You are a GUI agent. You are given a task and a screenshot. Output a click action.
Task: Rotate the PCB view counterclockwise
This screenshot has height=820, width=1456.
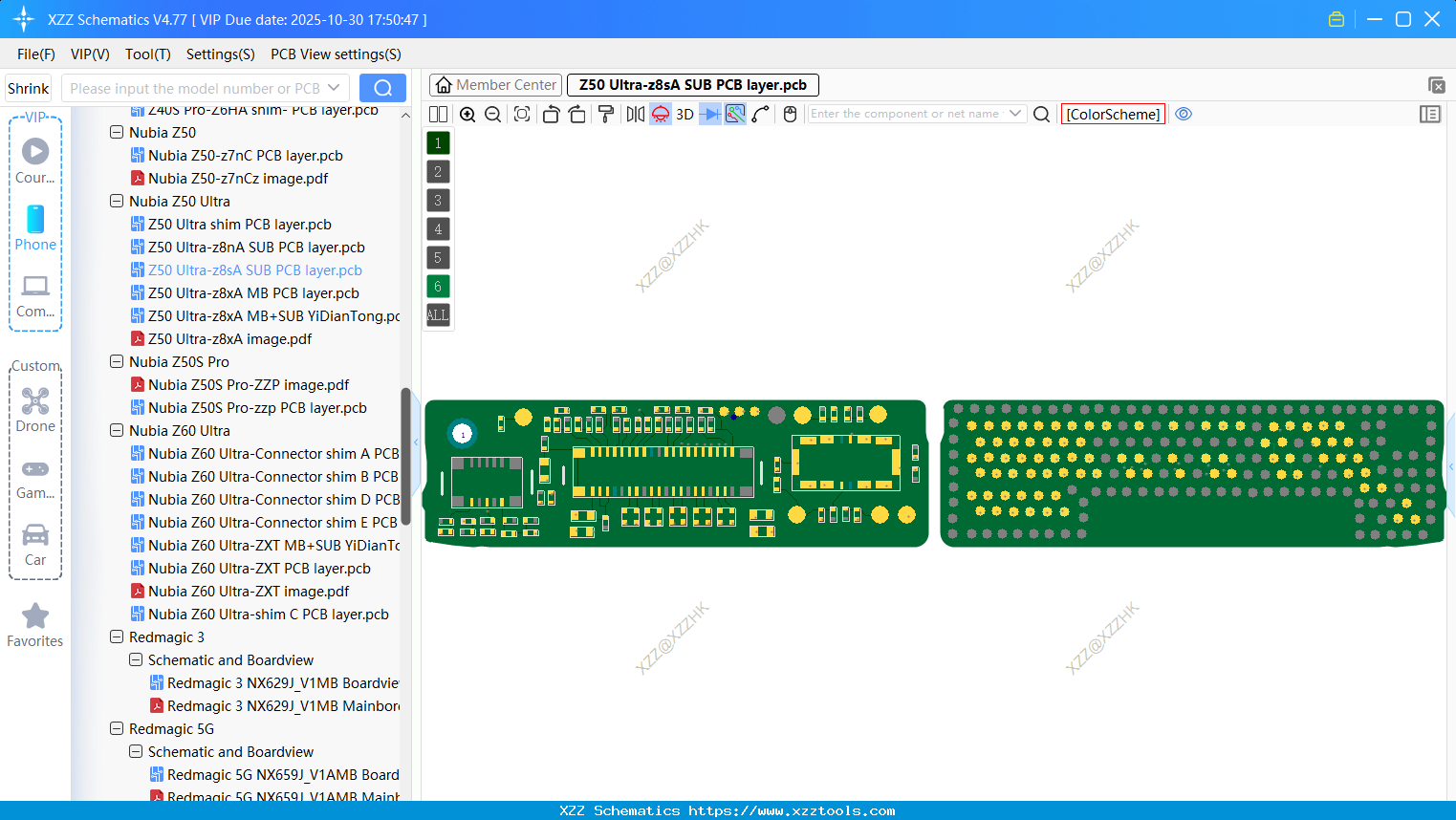[x=551, y=114]
